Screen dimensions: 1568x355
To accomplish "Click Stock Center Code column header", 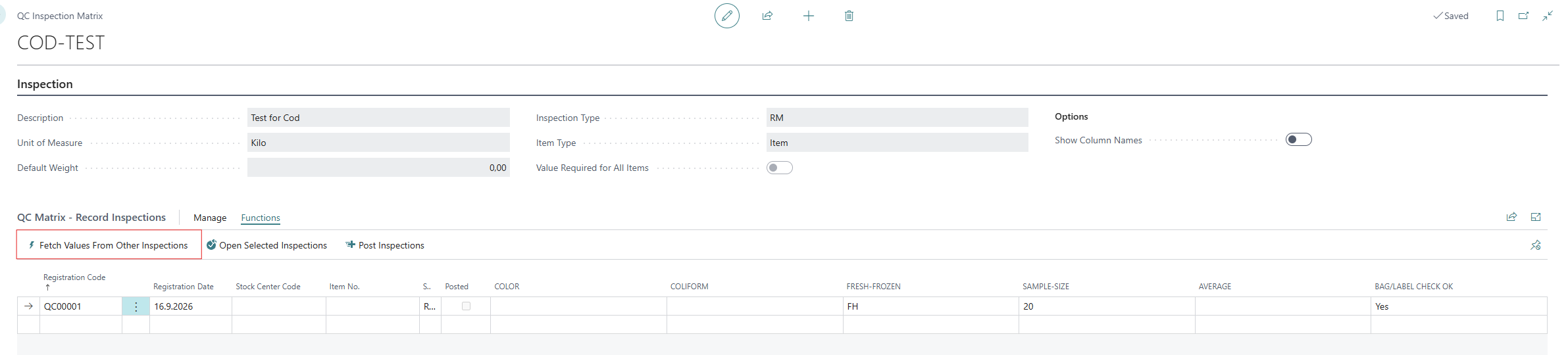I will (x=268, y=287).
